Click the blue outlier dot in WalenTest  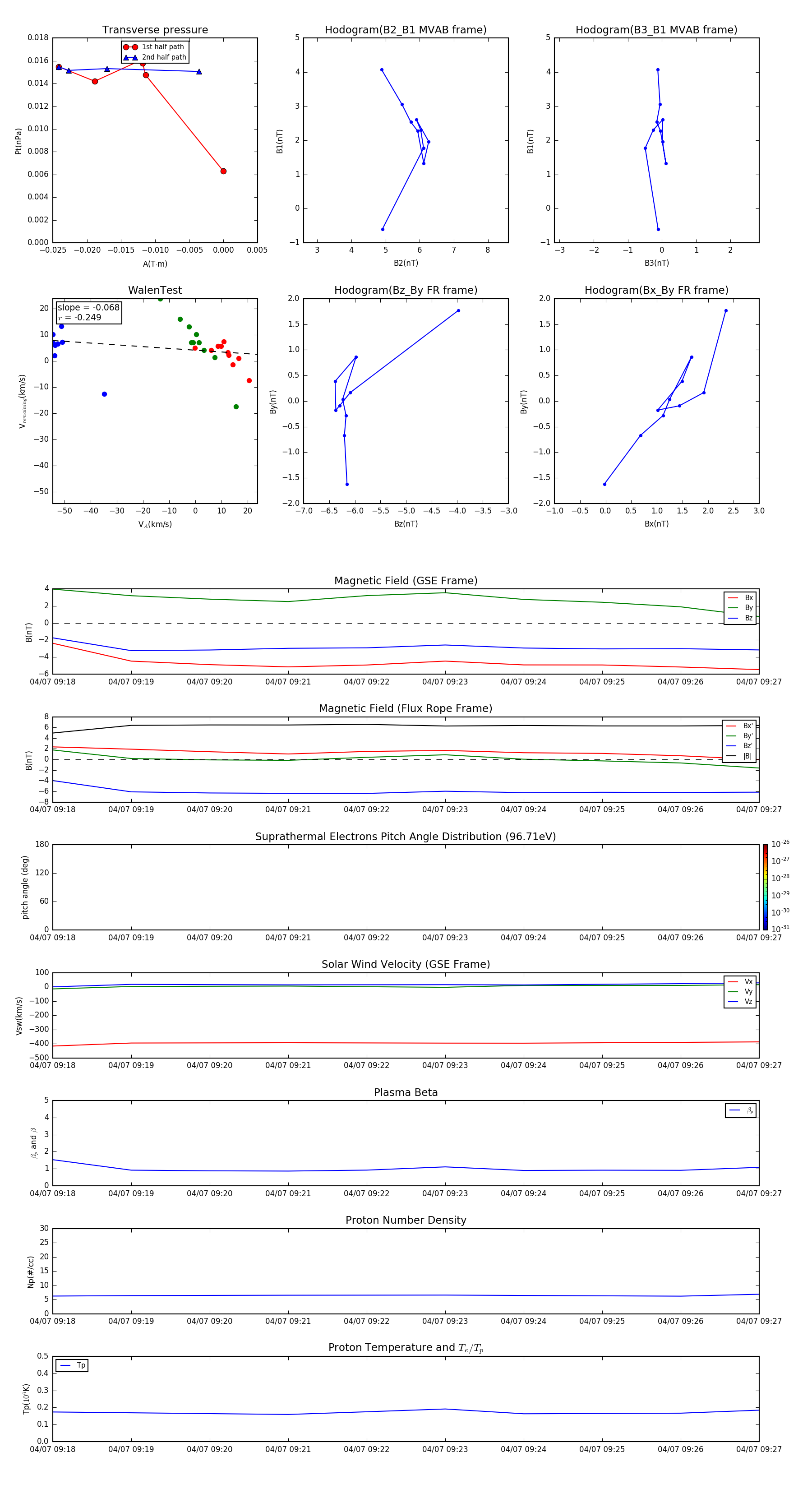click(104, 394)
